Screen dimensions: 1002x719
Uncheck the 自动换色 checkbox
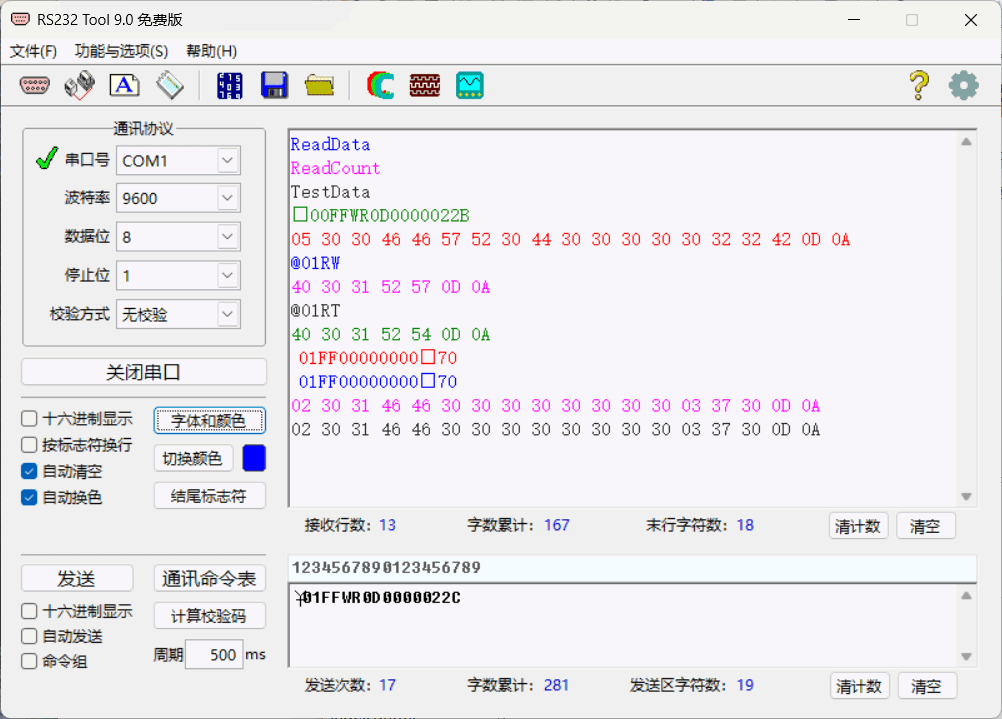pyautogui.click(x=29, y=497)
